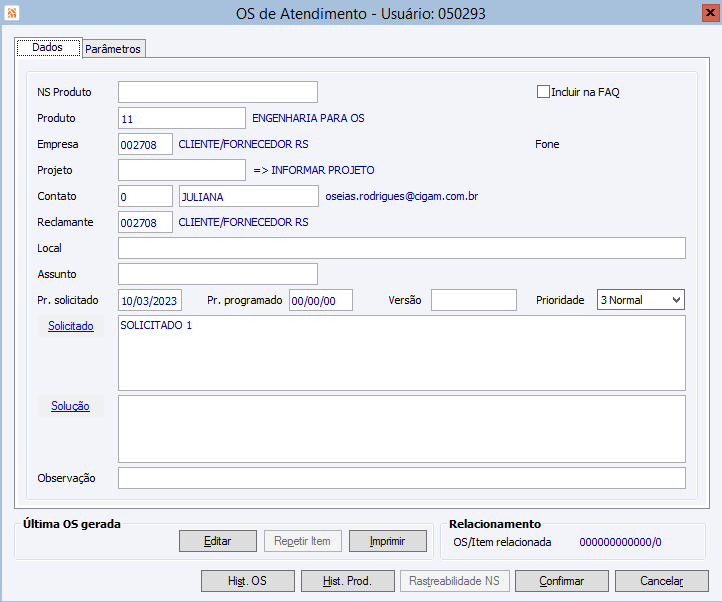Click the CIGAM app icon in title bar

tap(12, 13)
